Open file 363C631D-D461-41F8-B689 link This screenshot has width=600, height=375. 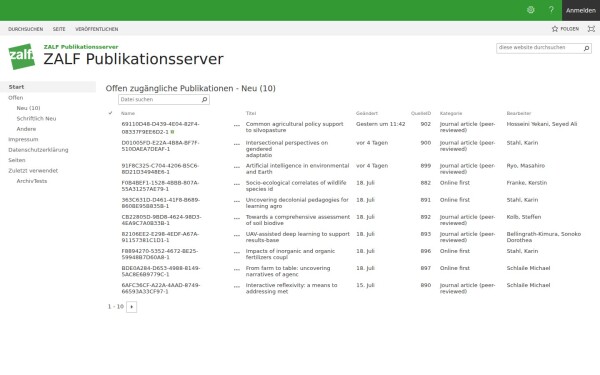(160, 203)
